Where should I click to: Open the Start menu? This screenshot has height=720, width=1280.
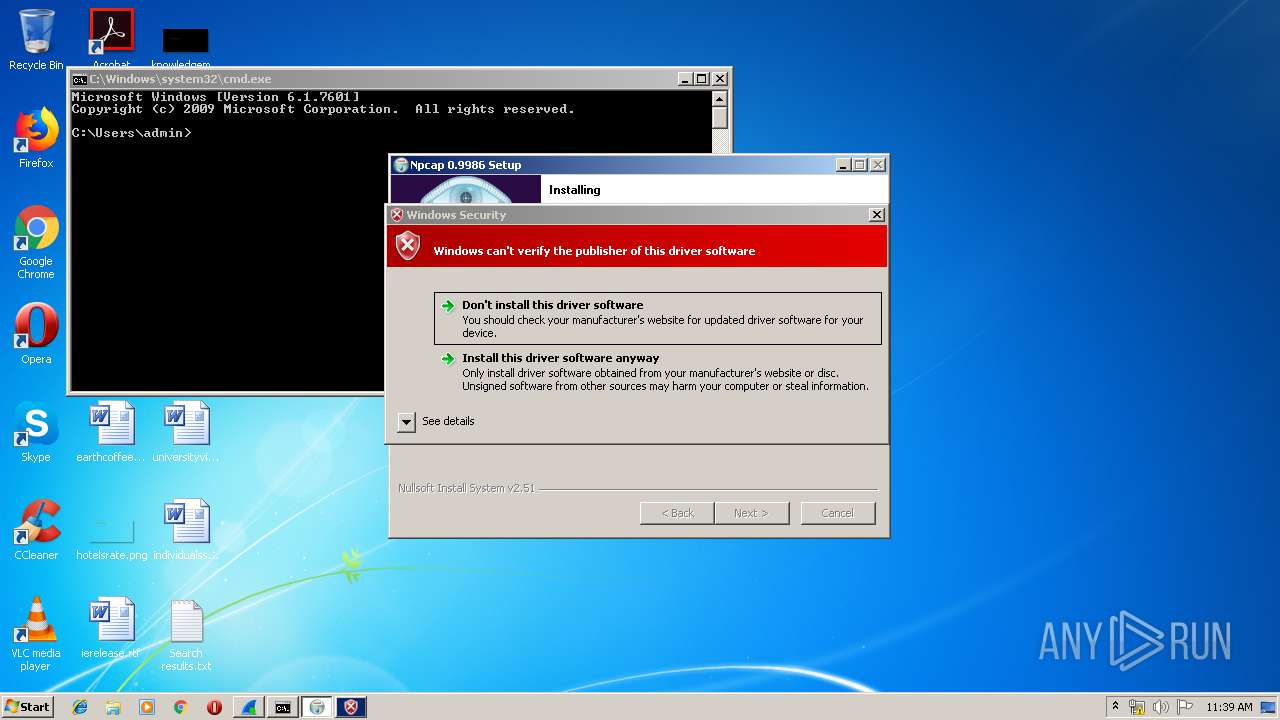point(27,707)
